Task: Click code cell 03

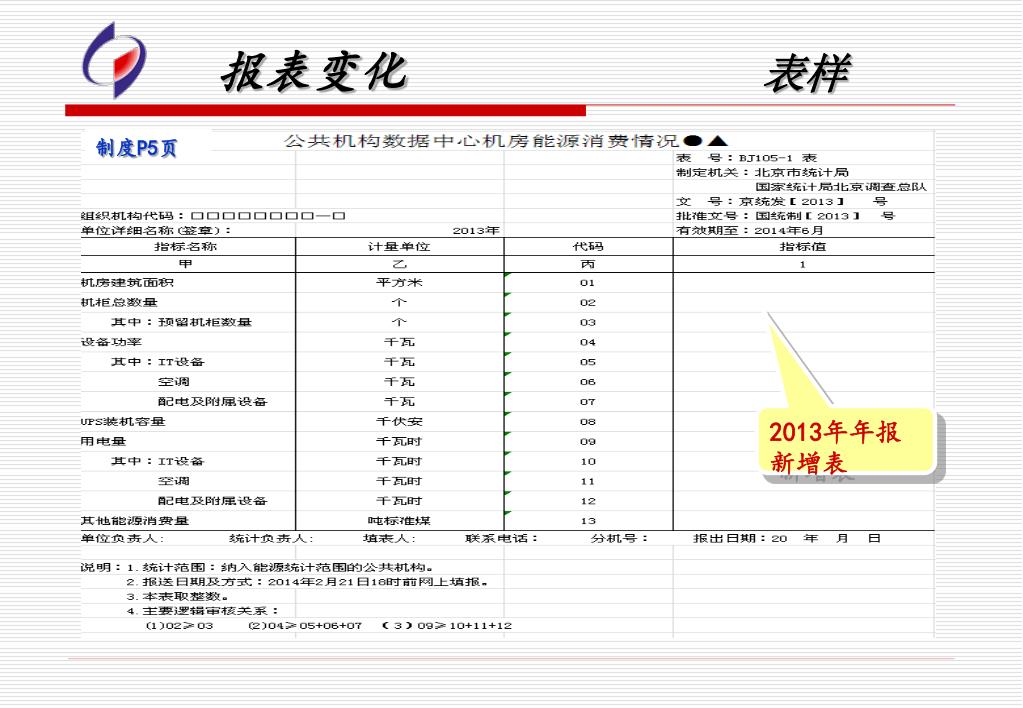Action: click(x=588, y=322)
